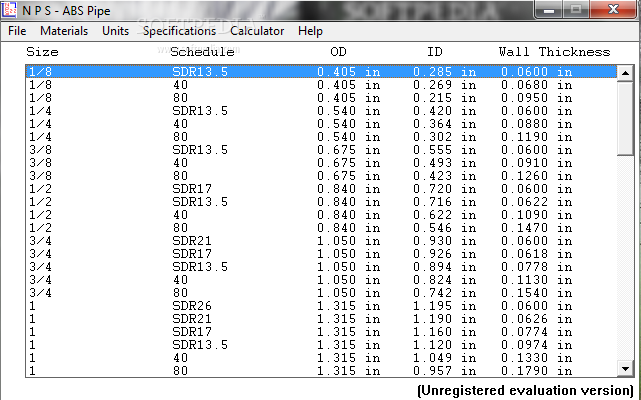641x400 pixels.
Task: Click the Size column header
Action: 43,52
